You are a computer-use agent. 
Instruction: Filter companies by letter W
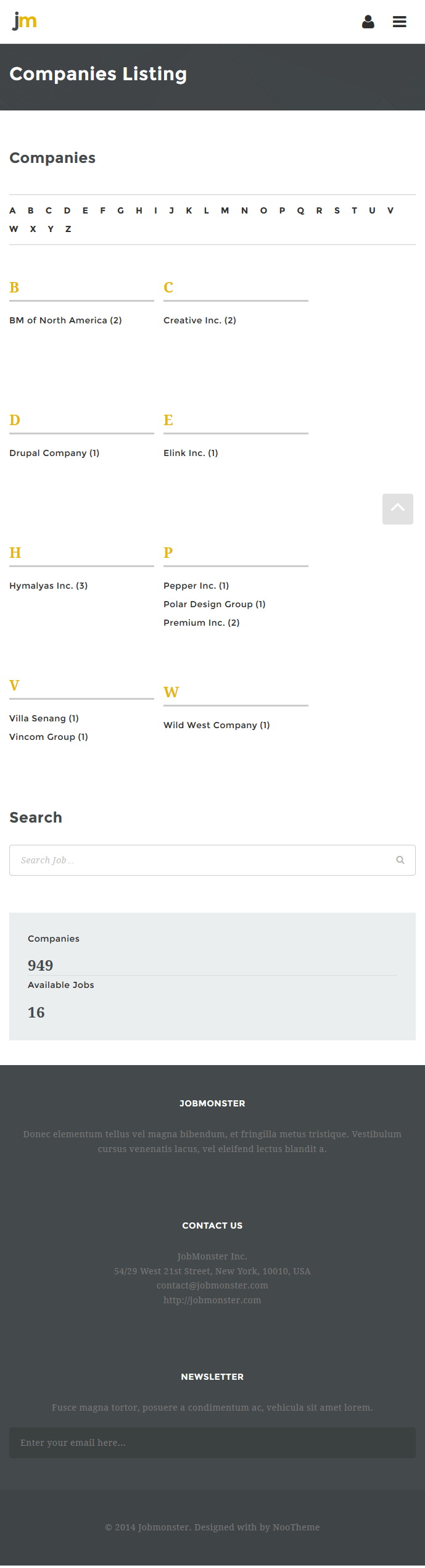[14, 229]
